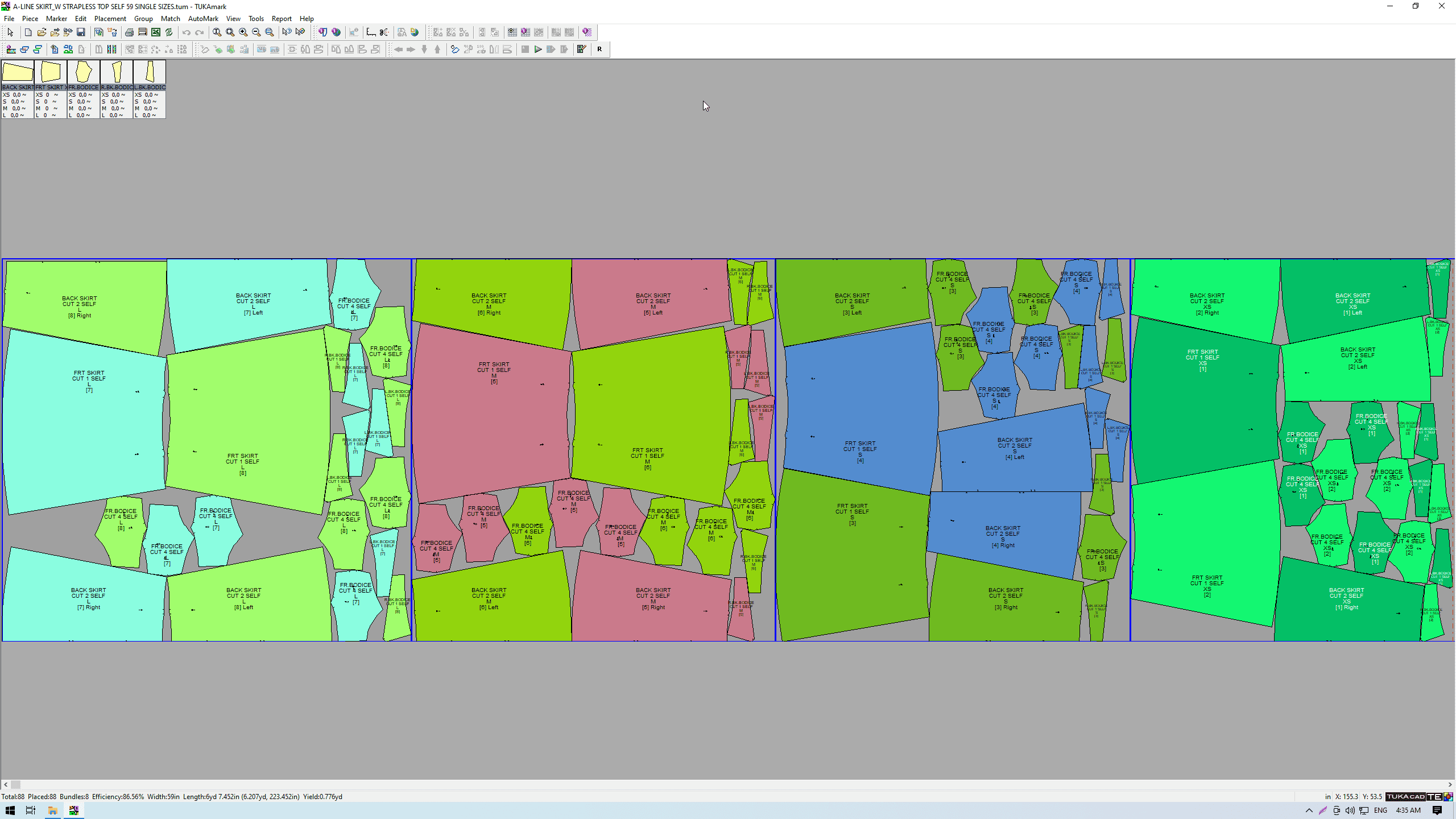Start automark with green play icon
This screenshot has height=819, width=1456.
pos(538,49)
